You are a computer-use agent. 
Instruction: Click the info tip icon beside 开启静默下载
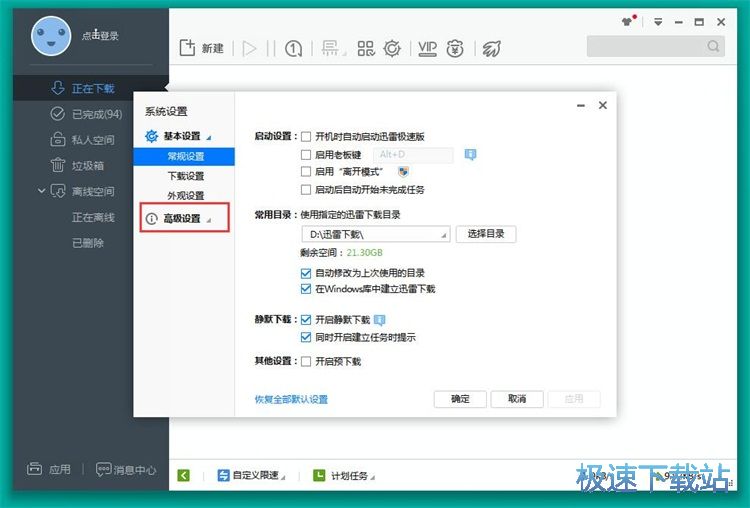point(379,320)
